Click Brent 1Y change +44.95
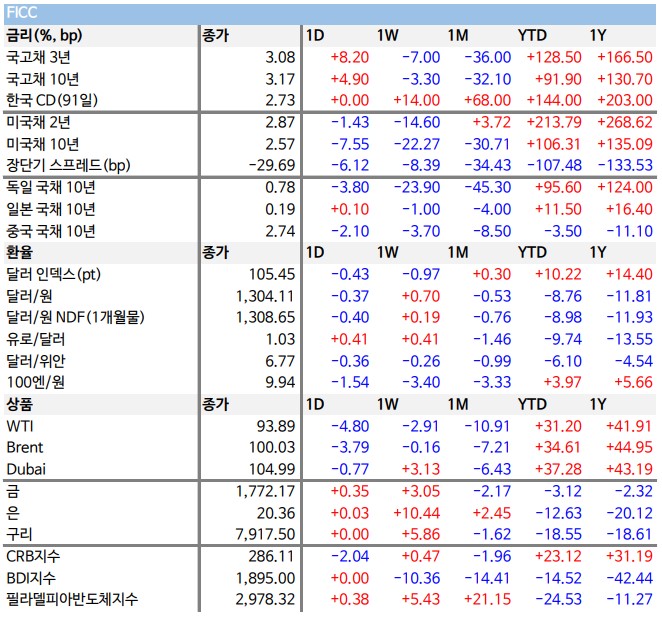This screenshot has height=618, width=662. 629,447
